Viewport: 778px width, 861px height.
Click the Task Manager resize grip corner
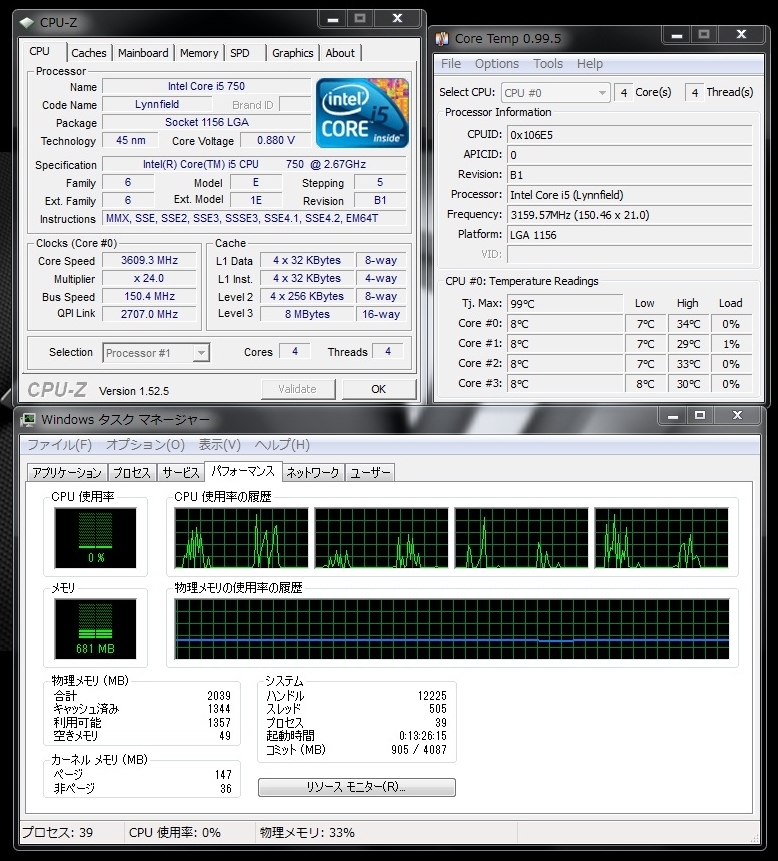(755, 837)
